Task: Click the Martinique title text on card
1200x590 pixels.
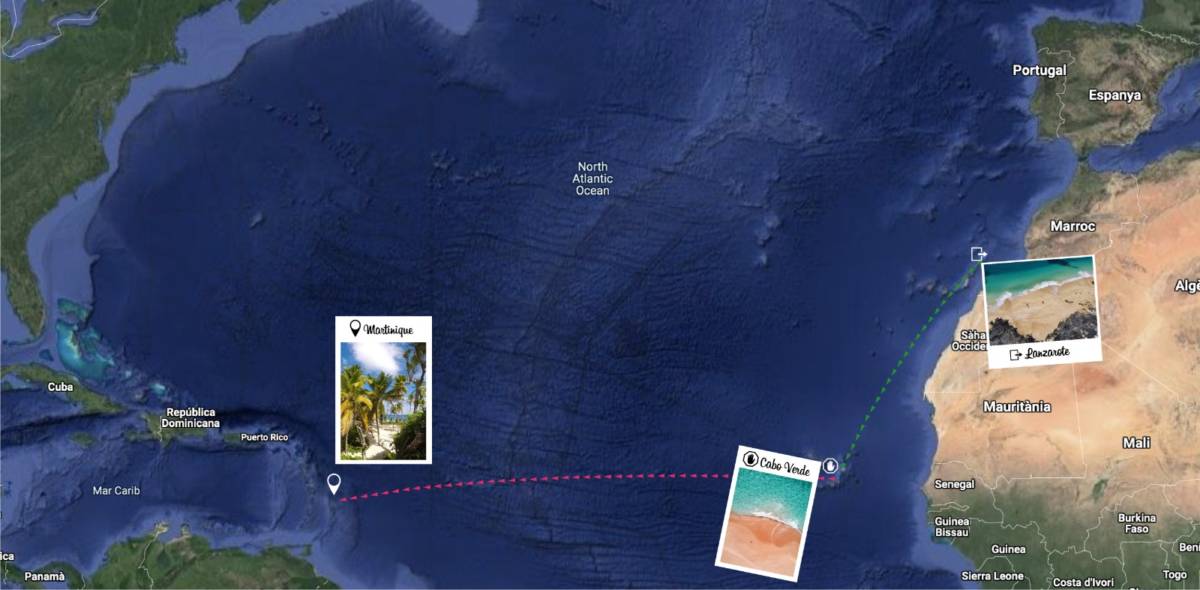Action: pos(389,329)
